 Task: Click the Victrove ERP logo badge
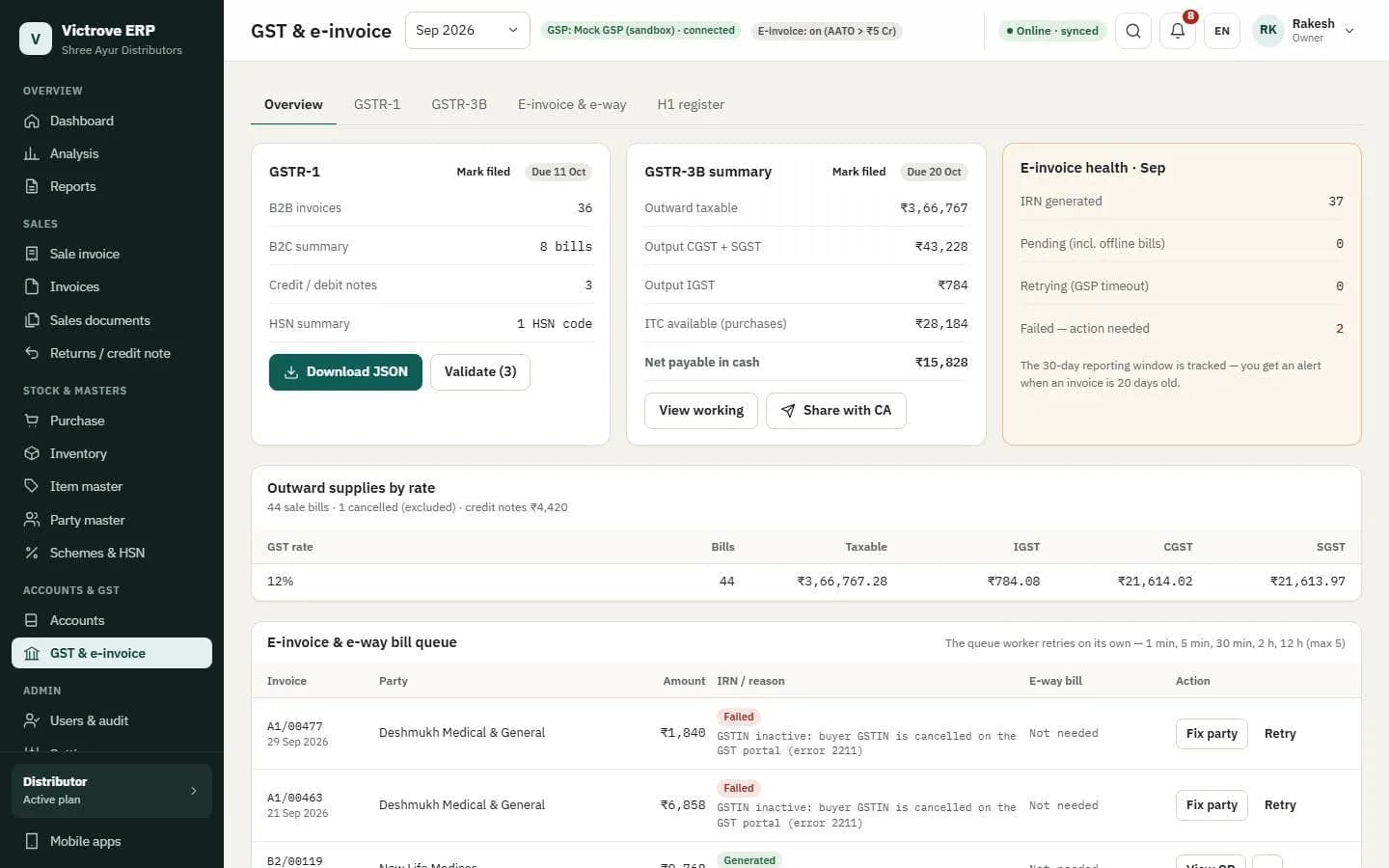(36, 39)
